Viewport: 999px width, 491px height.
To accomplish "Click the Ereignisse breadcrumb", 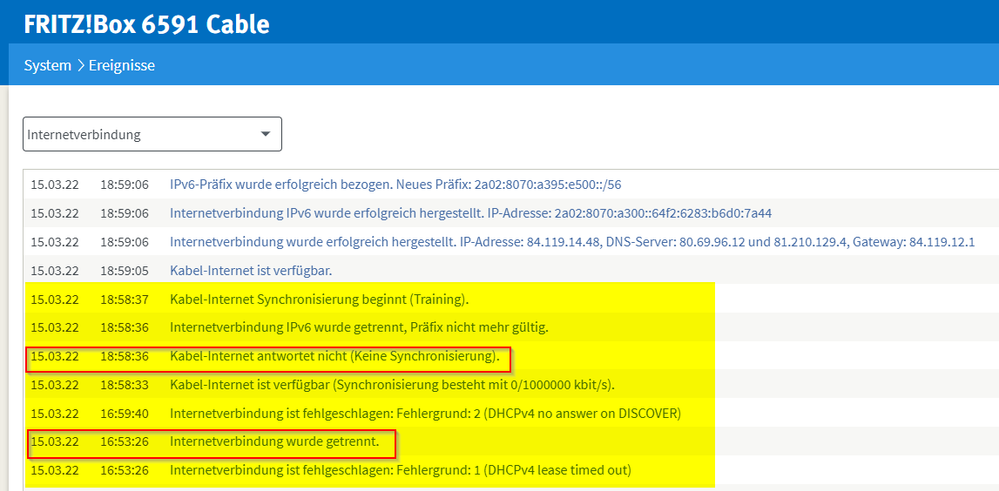I will pos(122,65).
